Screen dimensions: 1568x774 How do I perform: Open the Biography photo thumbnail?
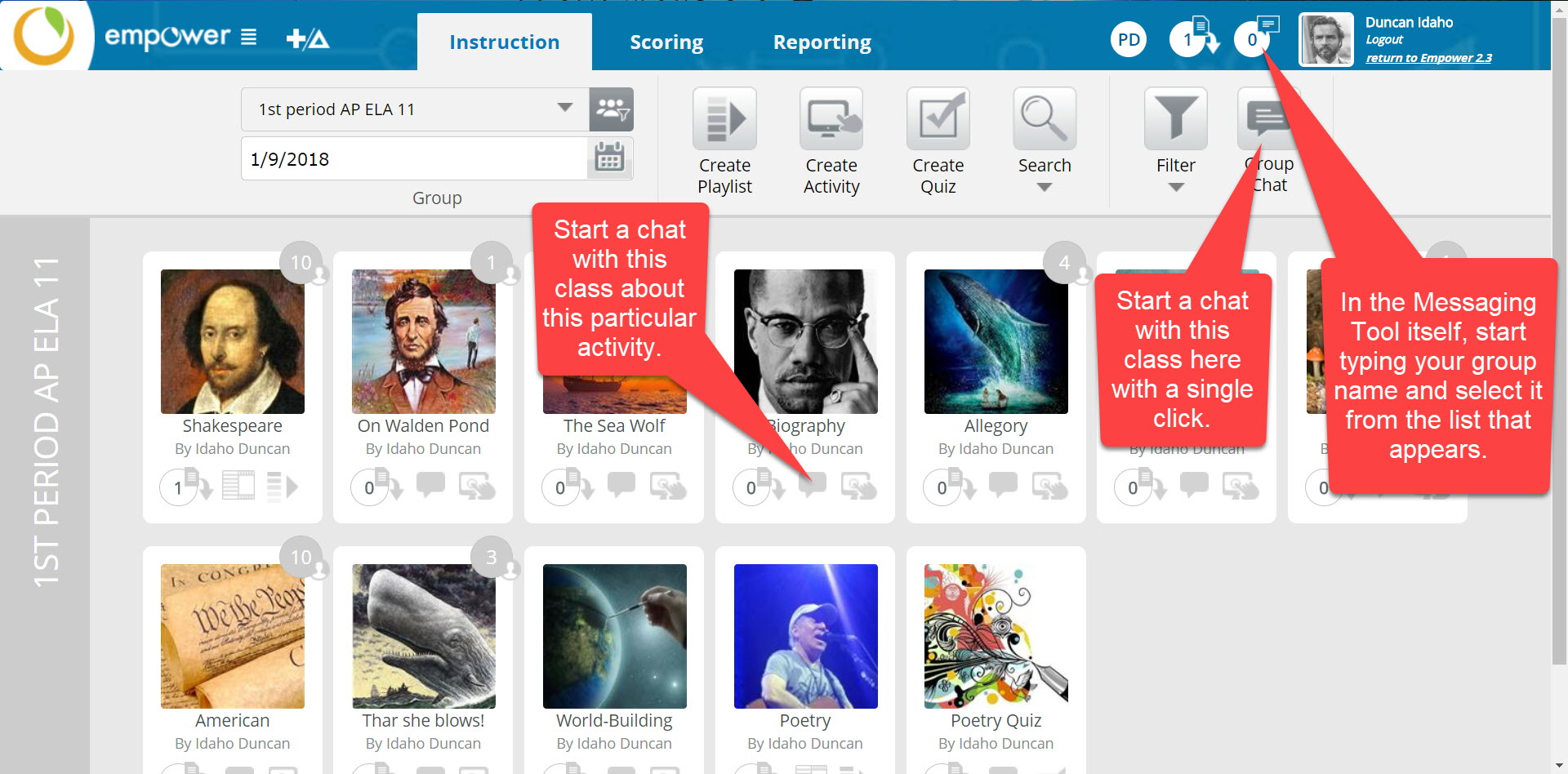pyautogui.click(x=806, y=341)
